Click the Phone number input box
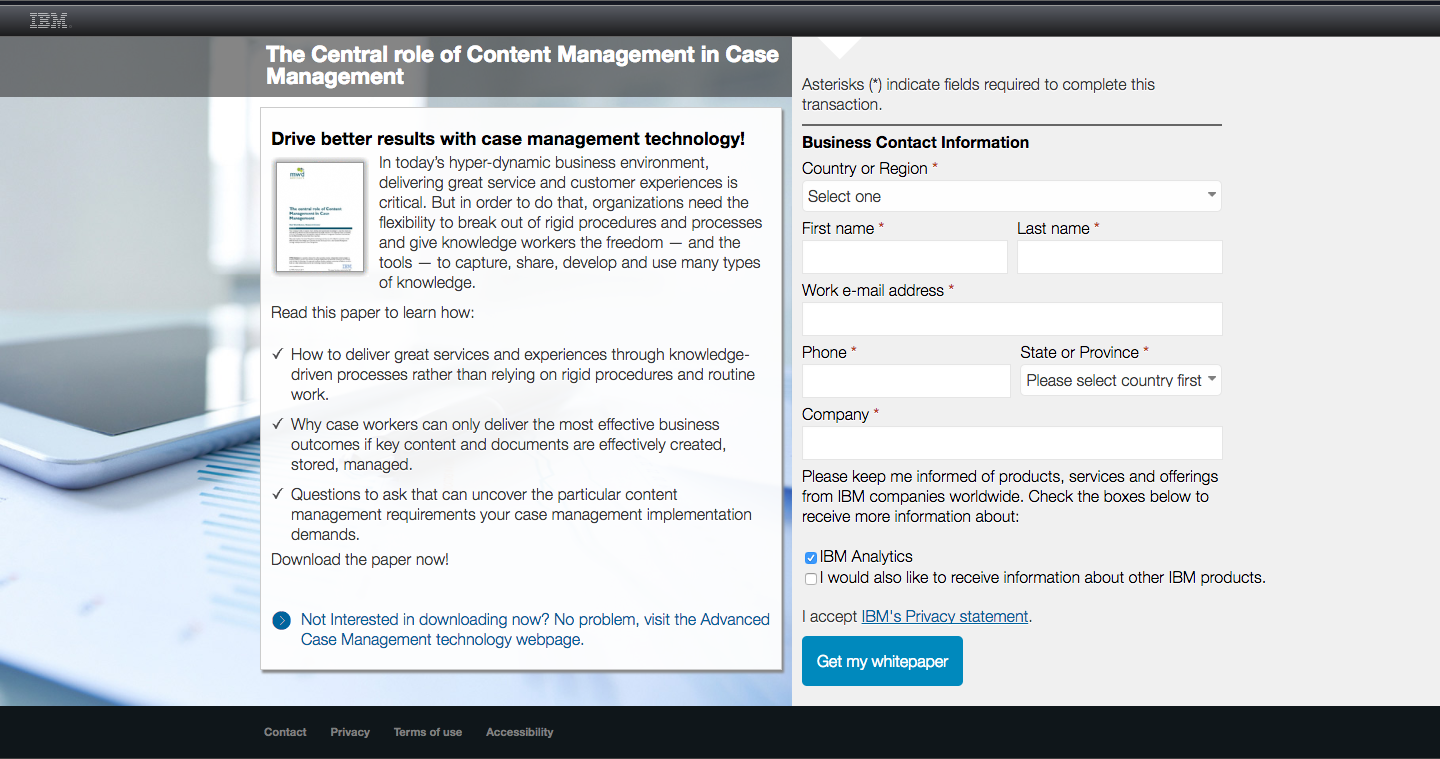This screenshot has width=1440, height=759. coord(905,380)
